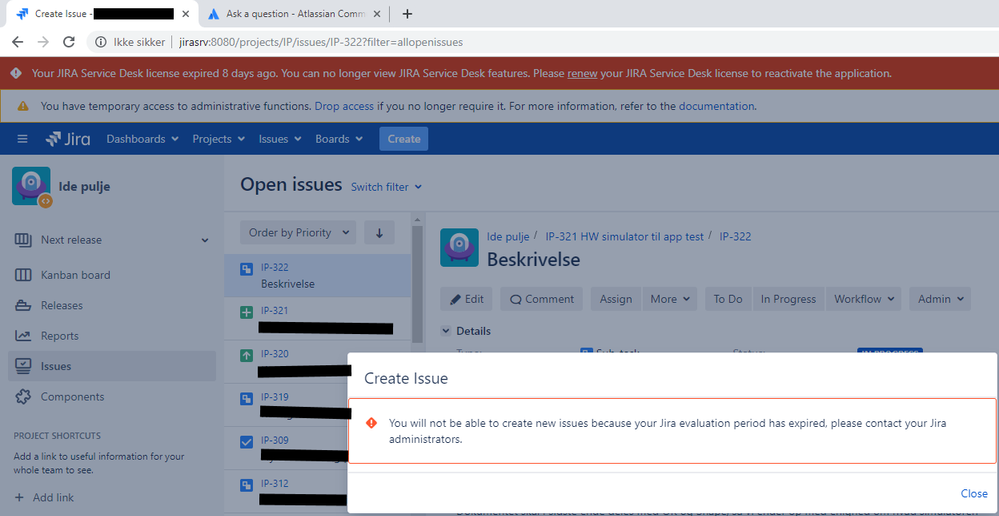Open the Workflow dropdown
Viewport: 999px width, 516px height.
(x=863, y=299)
